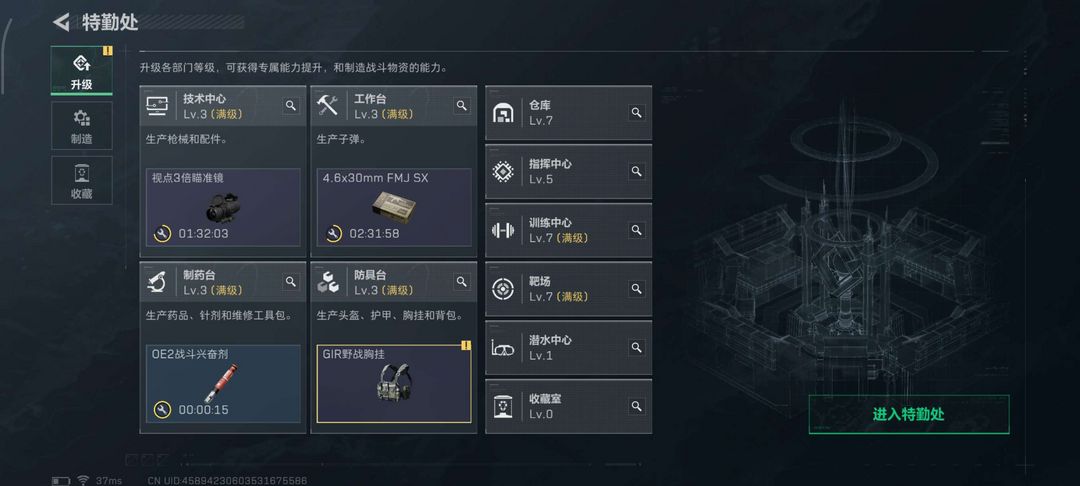Click the magnifier icon for 潜水中心
Viewport: 1080px width, 486px height.
coord(636,348)
